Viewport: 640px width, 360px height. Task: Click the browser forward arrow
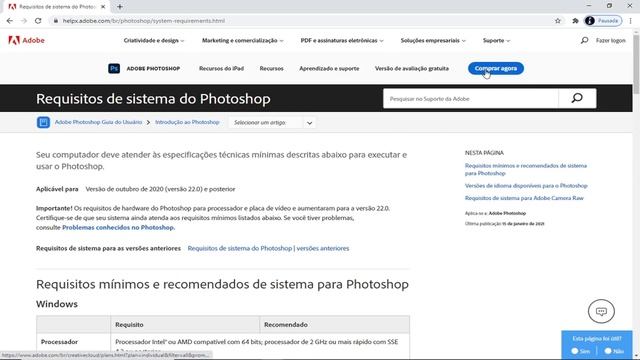pyautogui.click(x=24, y=21)
